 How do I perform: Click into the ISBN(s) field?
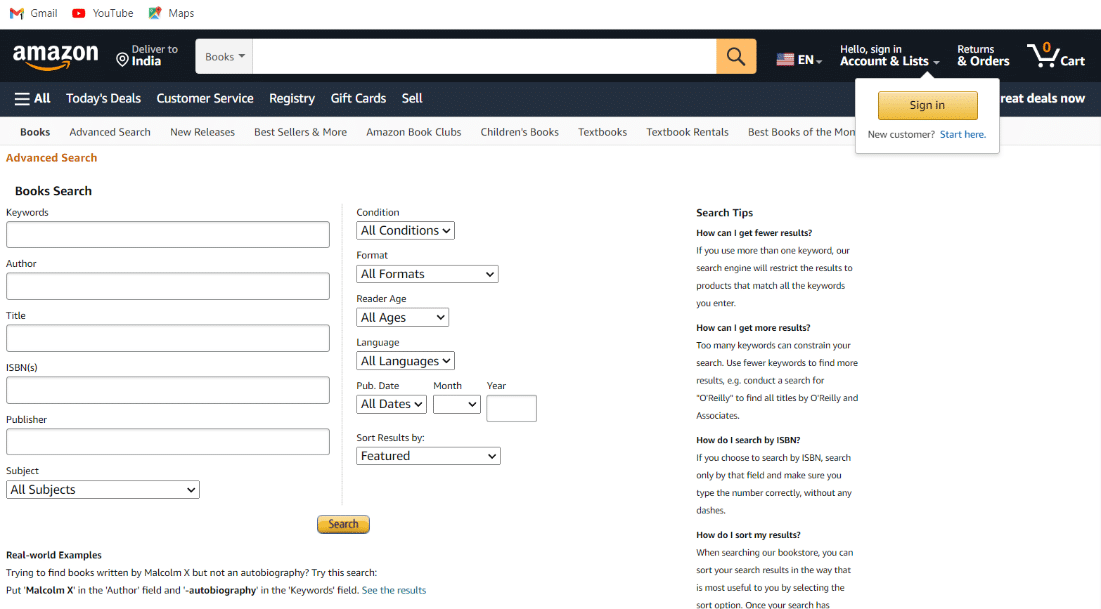tap(168, 390)
